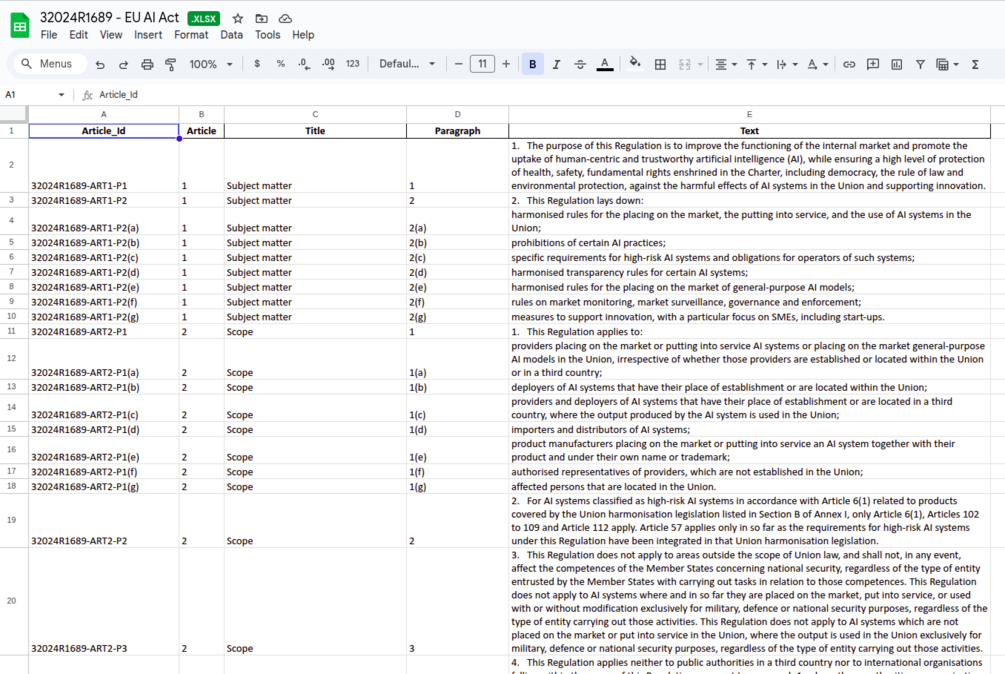Open the Tools menu
Viewport: 1005px width, 674px height.
click(x=267, y=35)
